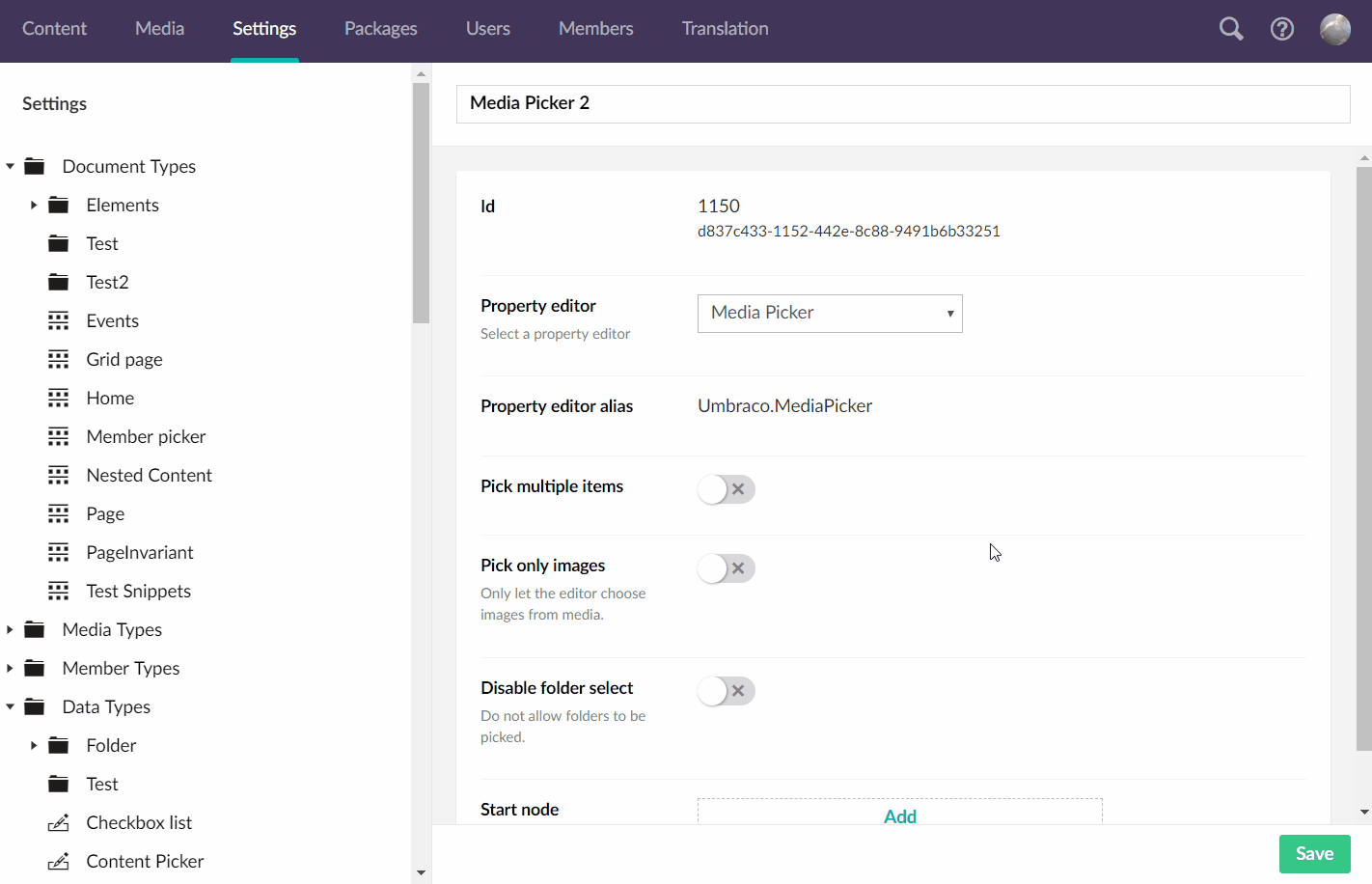Click the Checkbox list pencil icon
Viewport: 1372px width, 884px height.
tap(60, 822)
